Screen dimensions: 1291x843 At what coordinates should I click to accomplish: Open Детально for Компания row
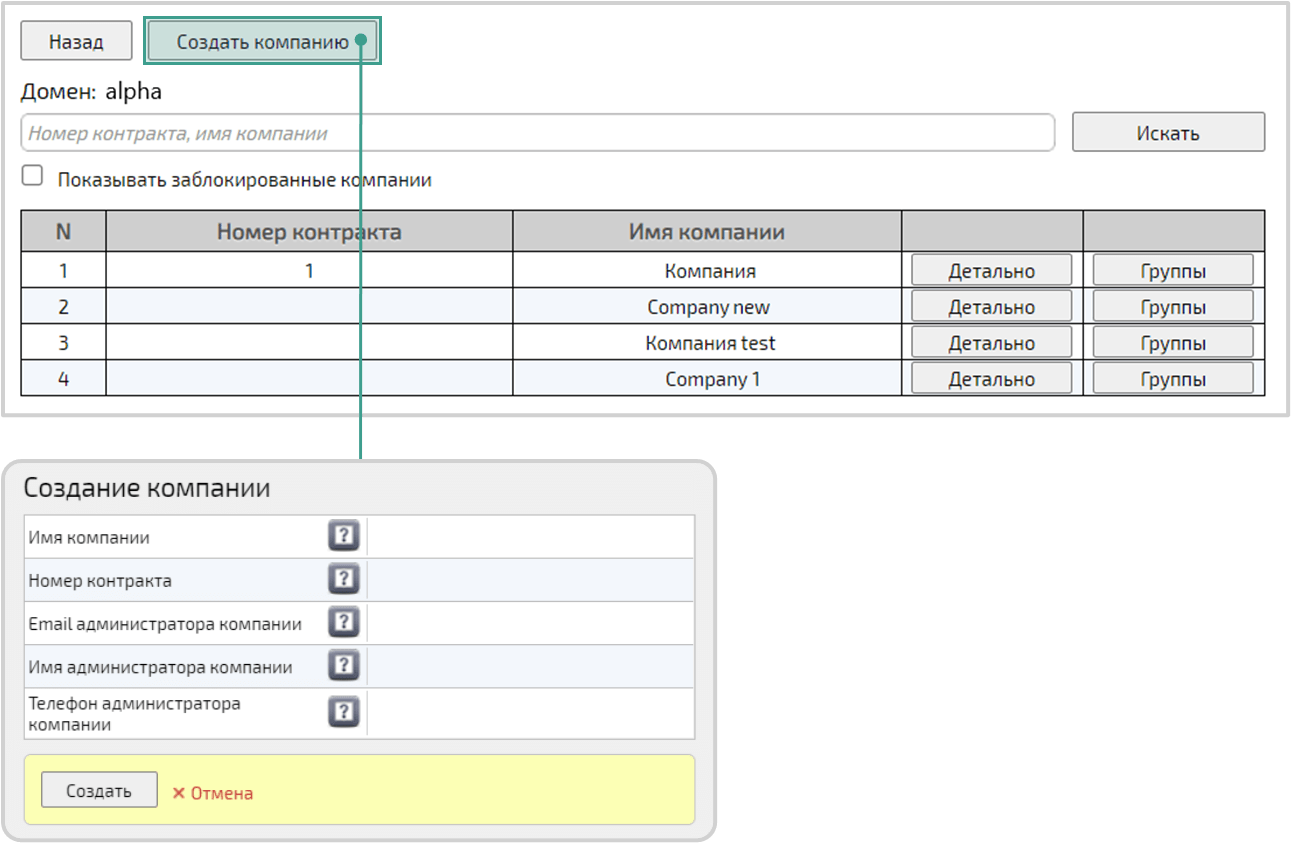(x=991, y=271)
